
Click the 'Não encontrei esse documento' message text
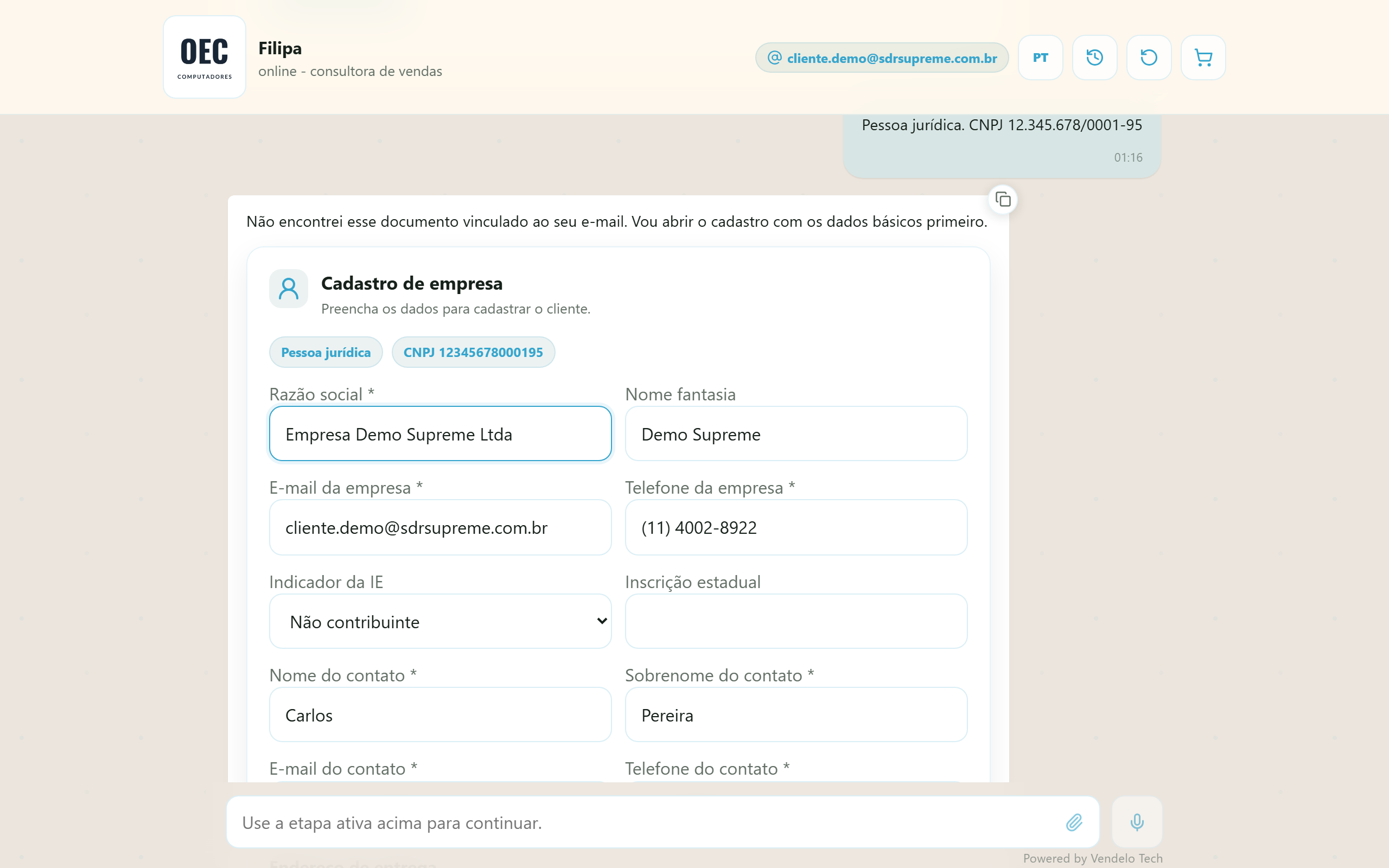coord(616,221)
